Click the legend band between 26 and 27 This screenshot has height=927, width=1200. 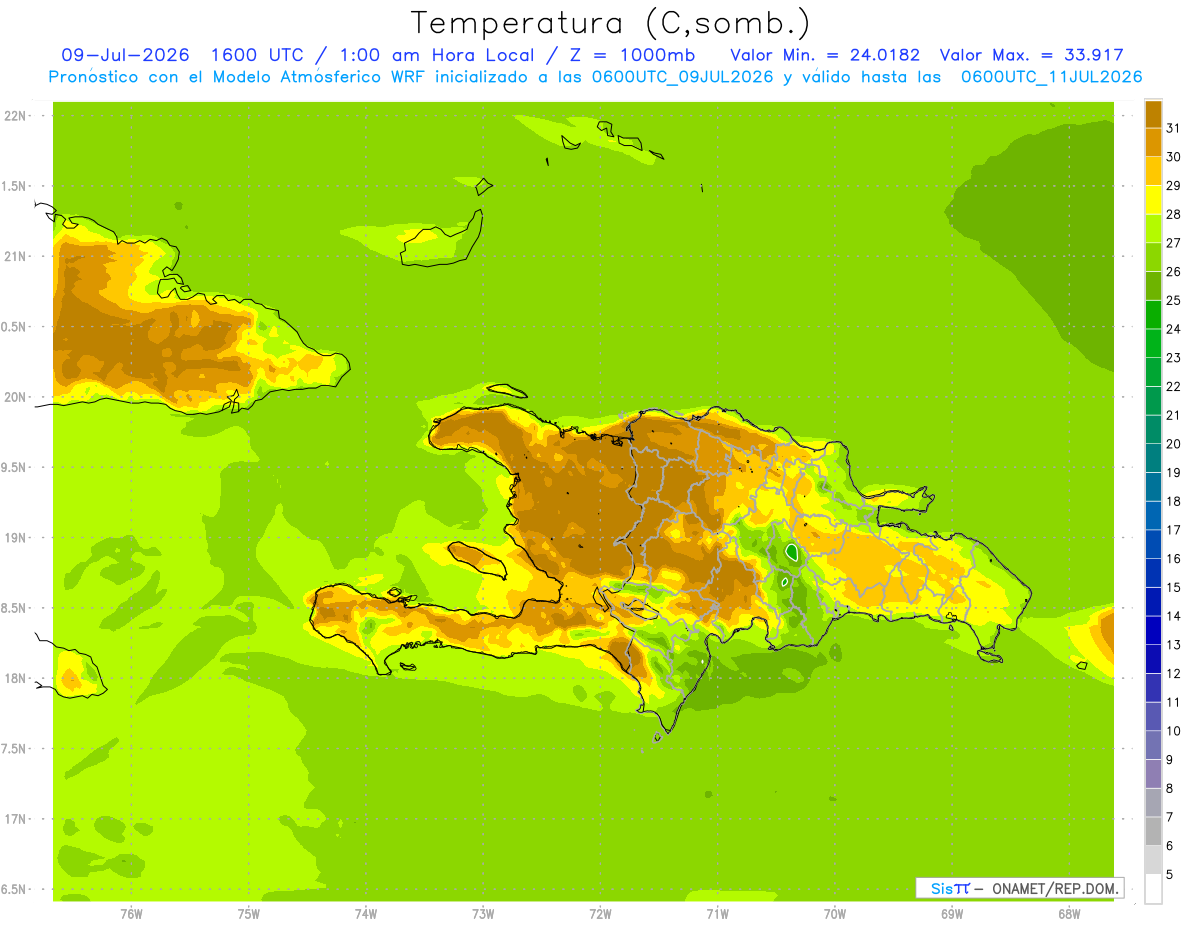(1153, 258)
